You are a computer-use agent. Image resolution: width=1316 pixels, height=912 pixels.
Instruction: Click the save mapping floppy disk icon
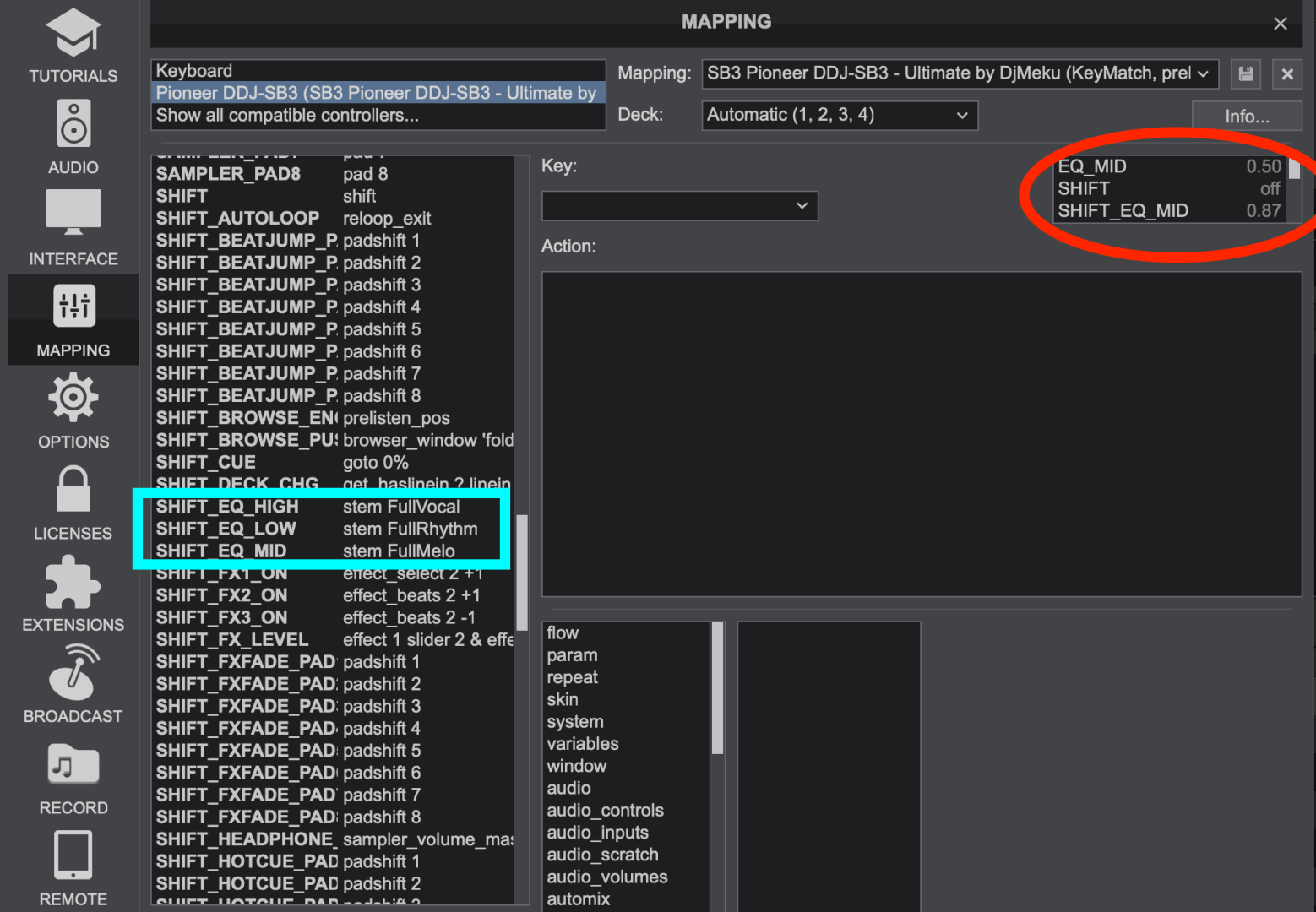tap(1245, 74)
